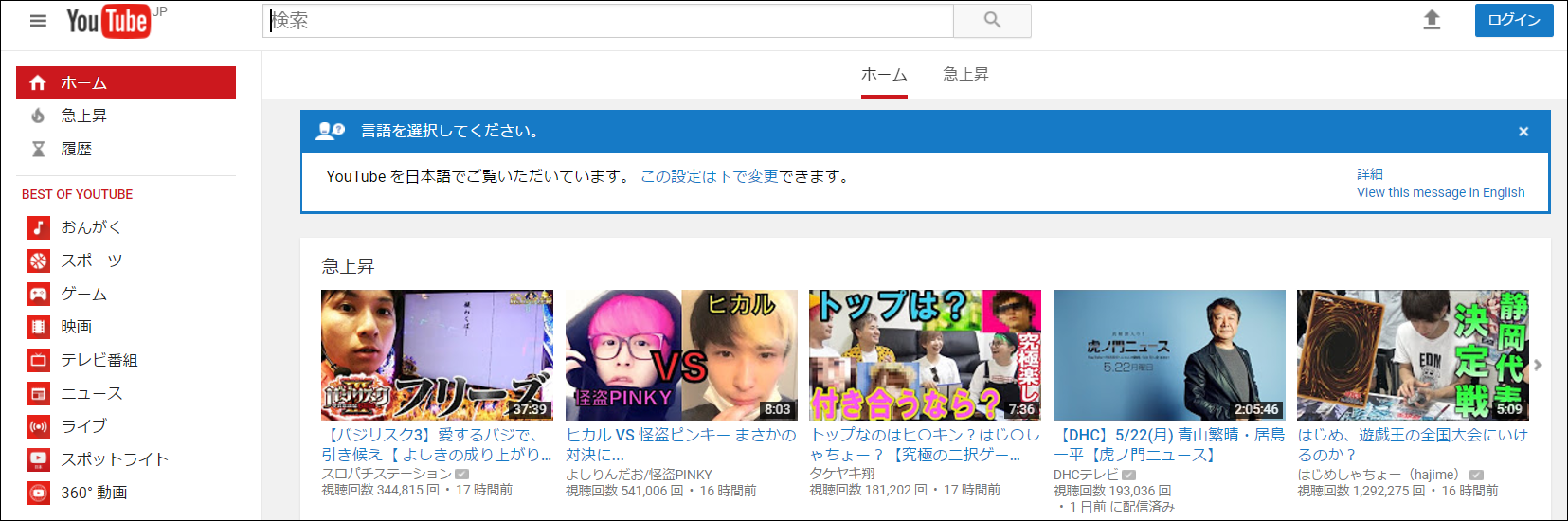This screenshot has height=521, width=1568.
Task: Click the upload arrow icon
Action: point(1432,20)
